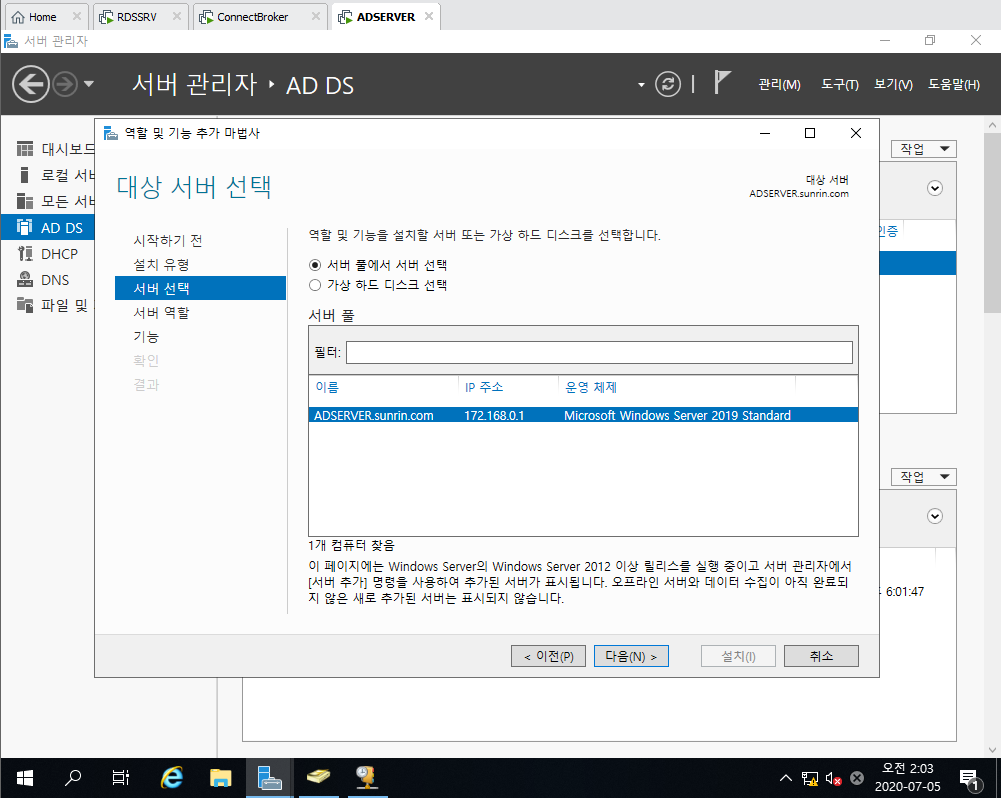Open the lower Tasks dropdown
This screenshot has width=1001, height=798.
coord(923,477)
